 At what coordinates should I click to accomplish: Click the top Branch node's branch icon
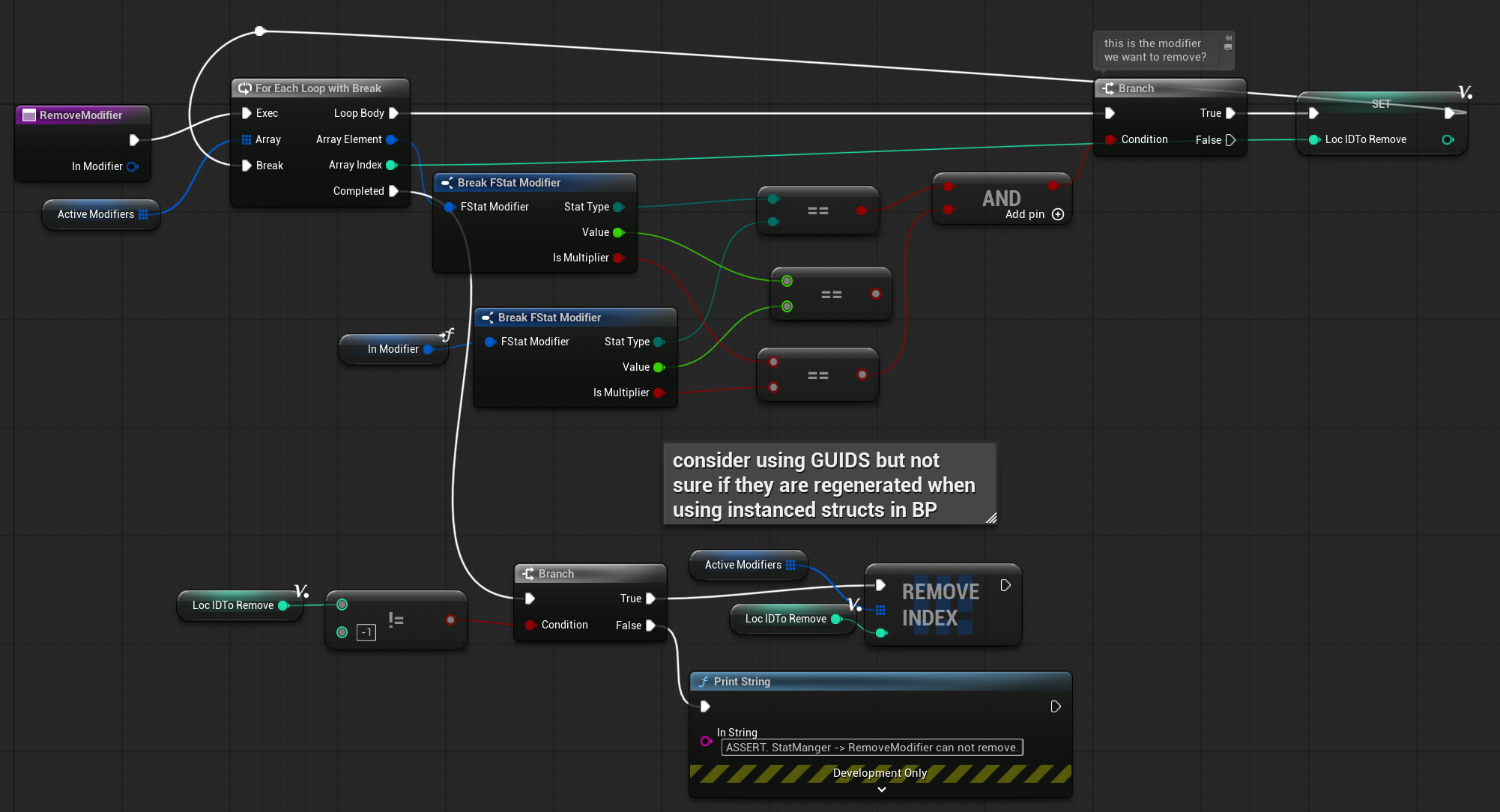(1108, 88)
